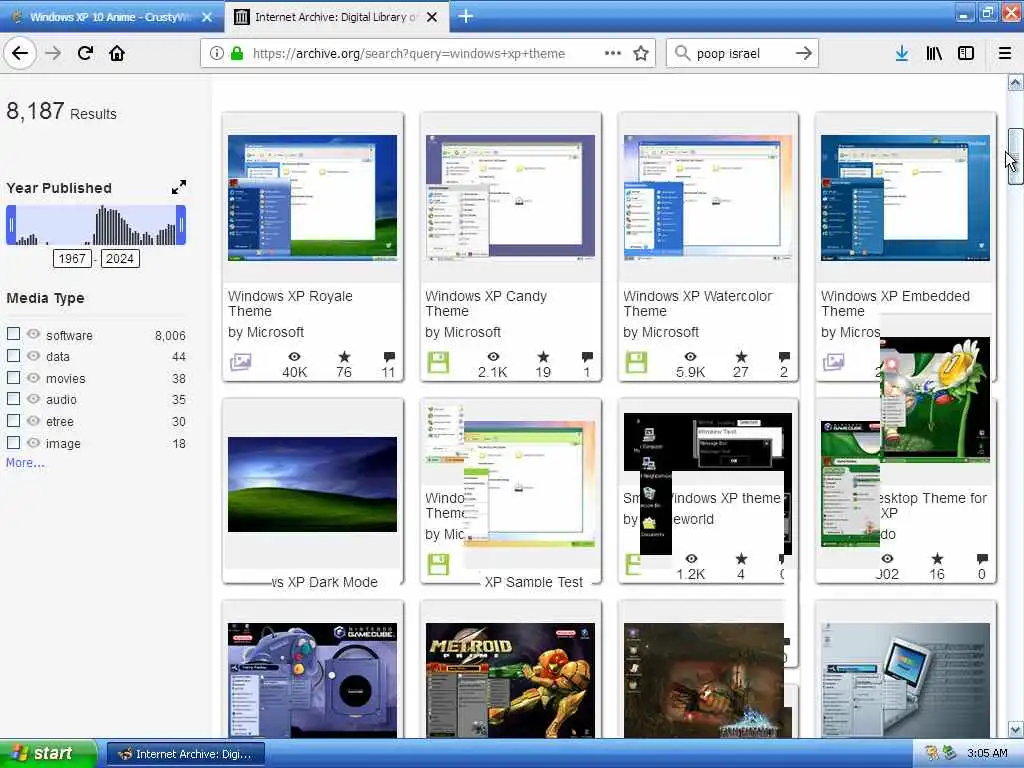The height and width of the screenshot is (768, 1024).
Task: Check the software media type box
Action: click(14, 334)
